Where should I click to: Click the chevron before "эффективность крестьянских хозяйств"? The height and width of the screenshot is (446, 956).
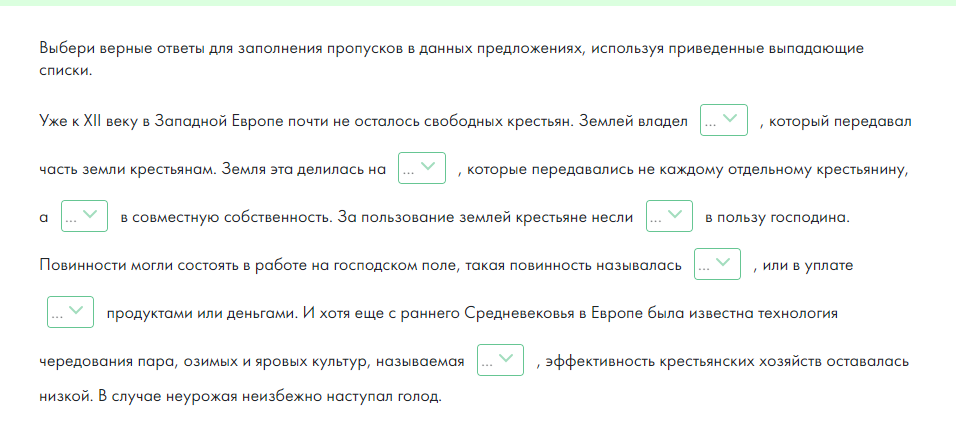tap(508, 359)
